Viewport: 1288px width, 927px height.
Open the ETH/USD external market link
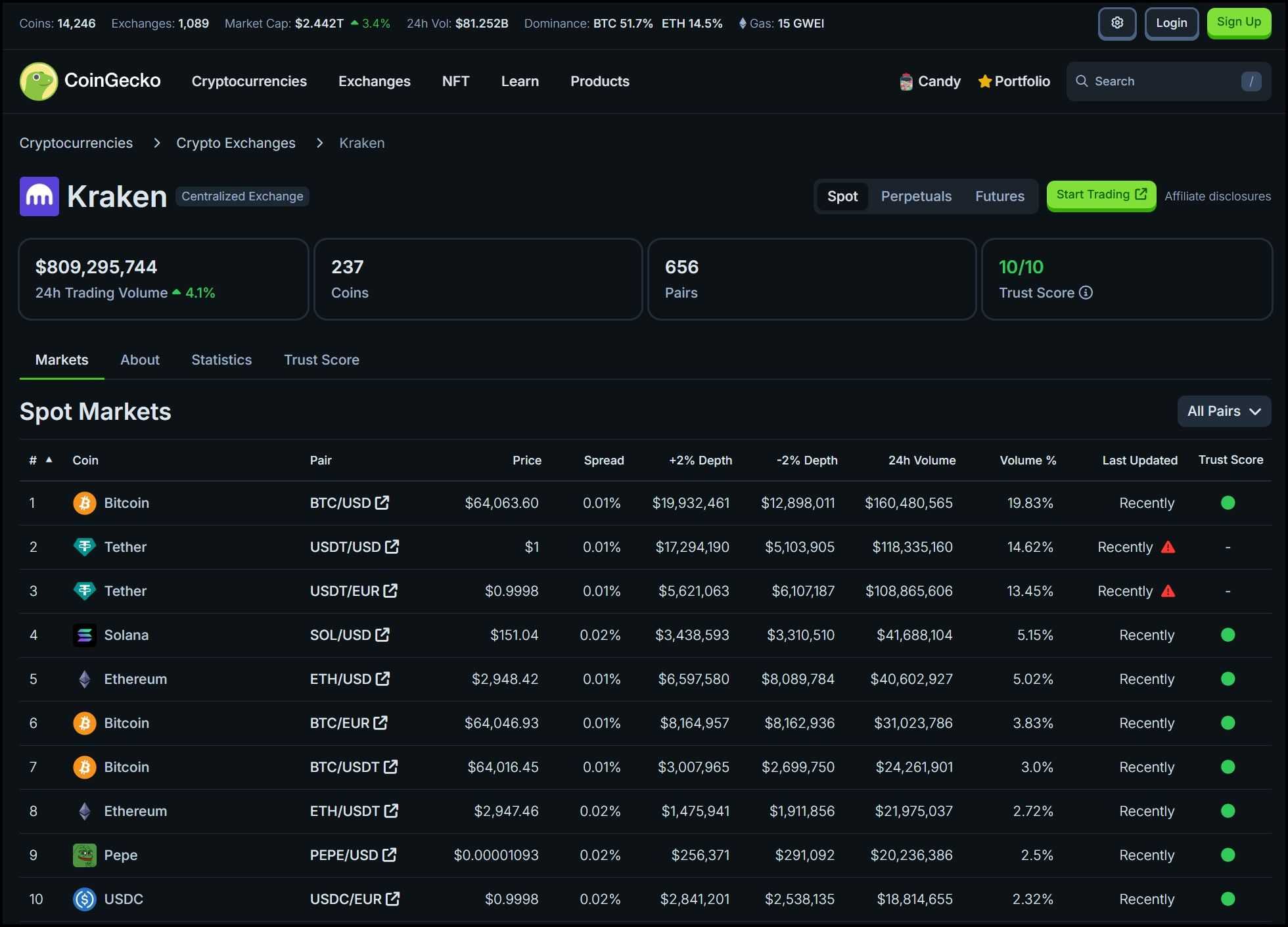pos(382,679)
